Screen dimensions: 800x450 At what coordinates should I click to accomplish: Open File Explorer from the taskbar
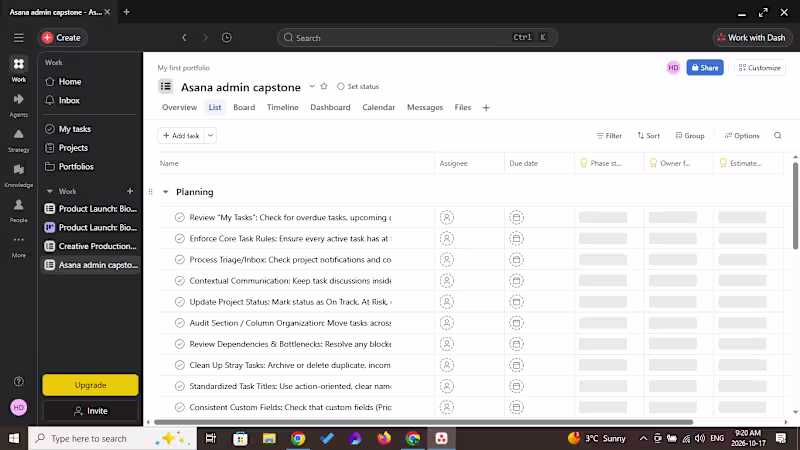click(269, 438)
